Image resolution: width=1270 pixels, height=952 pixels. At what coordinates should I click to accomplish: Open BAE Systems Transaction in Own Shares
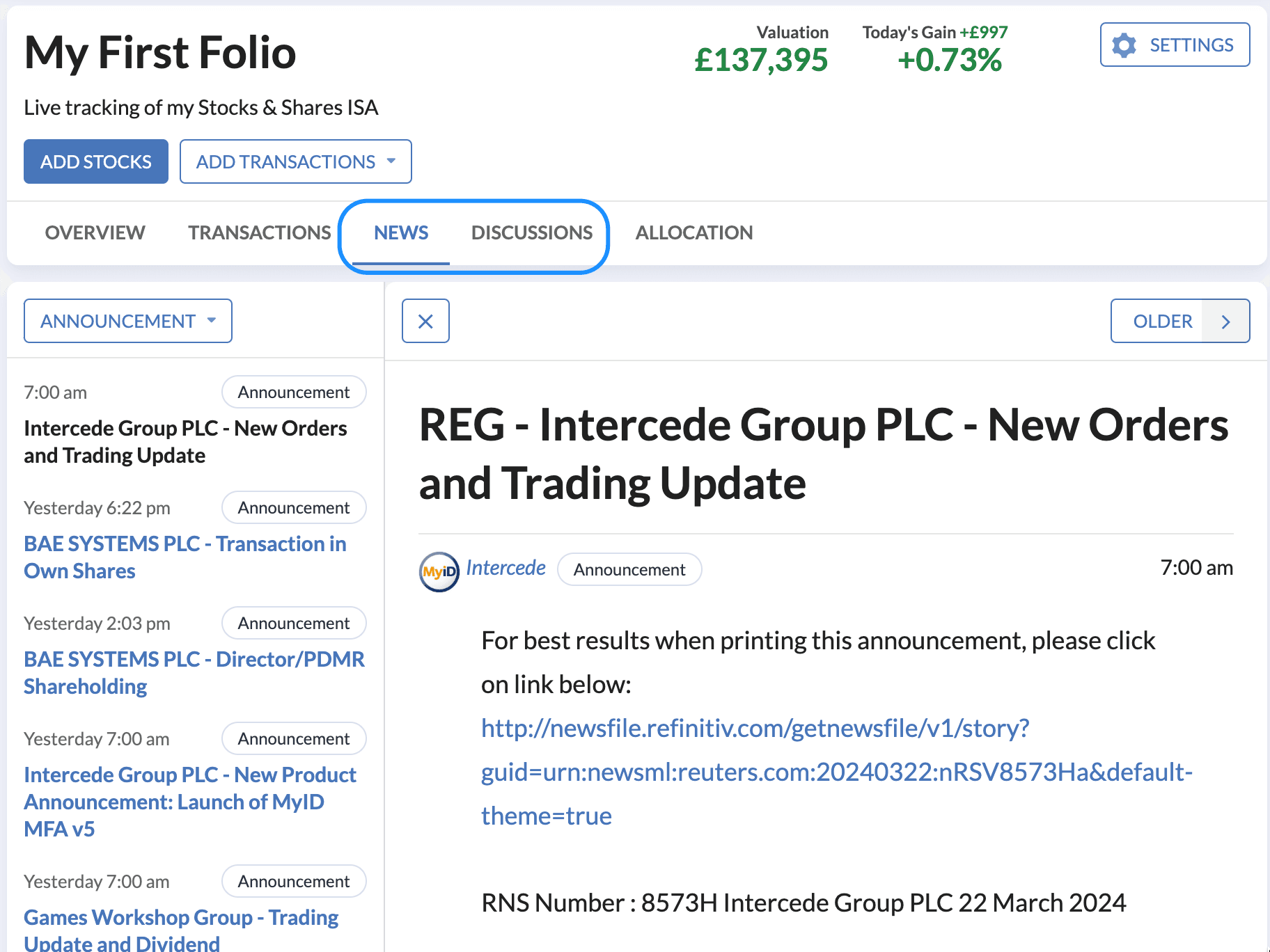[185, 557]
